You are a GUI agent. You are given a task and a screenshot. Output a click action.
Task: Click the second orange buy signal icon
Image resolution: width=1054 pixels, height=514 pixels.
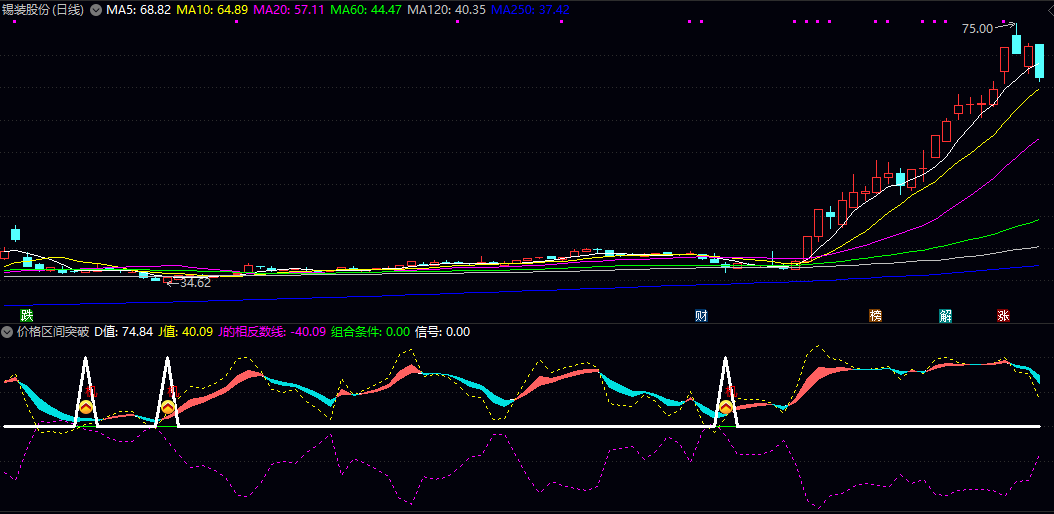coord(168,408)
